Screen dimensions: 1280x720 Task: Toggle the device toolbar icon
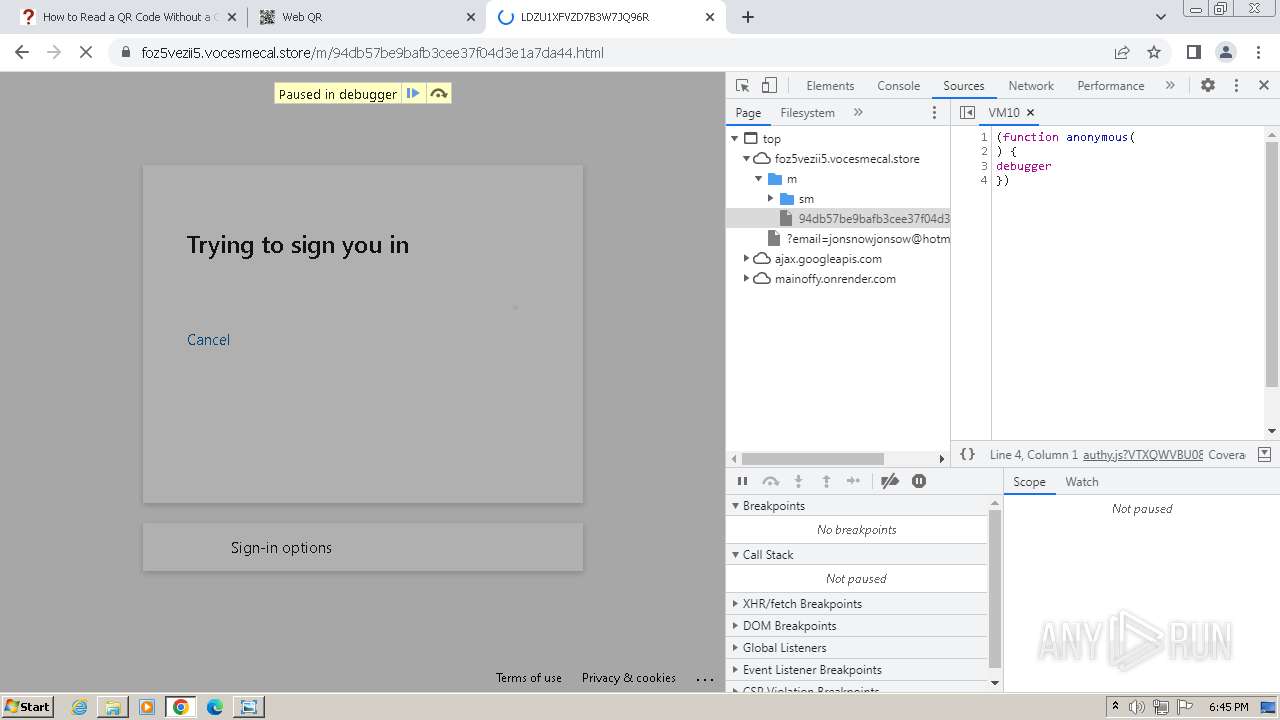click(769, 86)
